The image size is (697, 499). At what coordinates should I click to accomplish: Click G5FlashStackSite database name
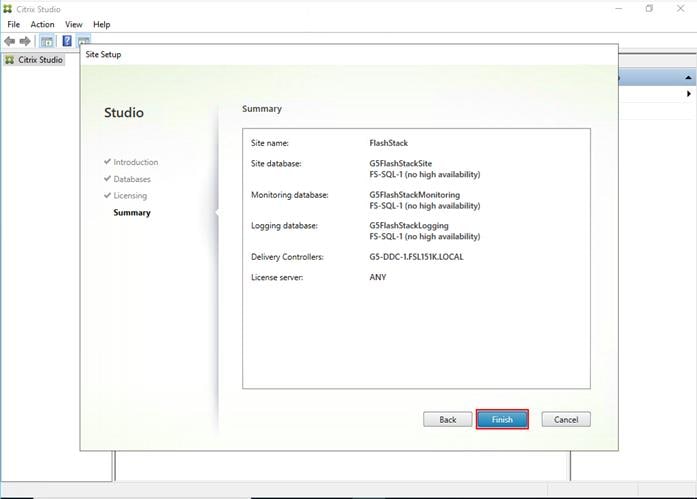coord(401,164)
